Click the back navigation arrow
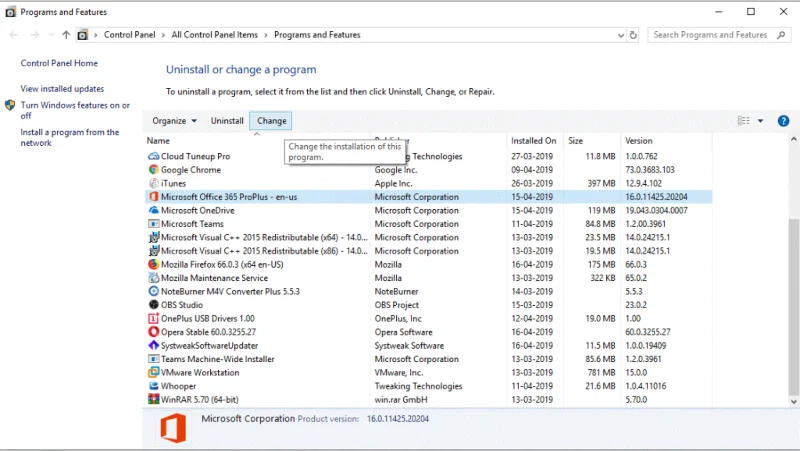 point(14,35)
